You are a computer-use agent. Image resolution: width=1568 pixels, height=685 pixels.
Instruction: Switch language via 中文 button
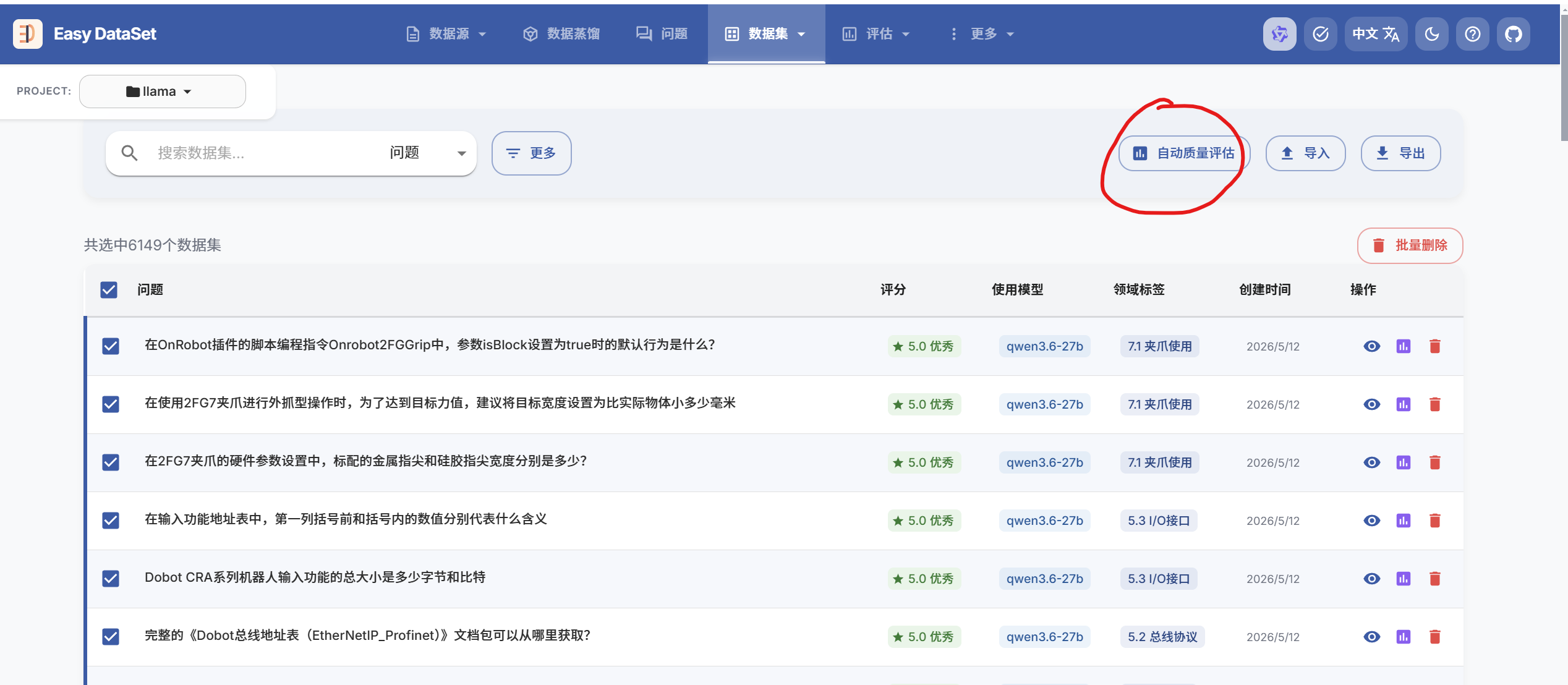pos(1376,33)
